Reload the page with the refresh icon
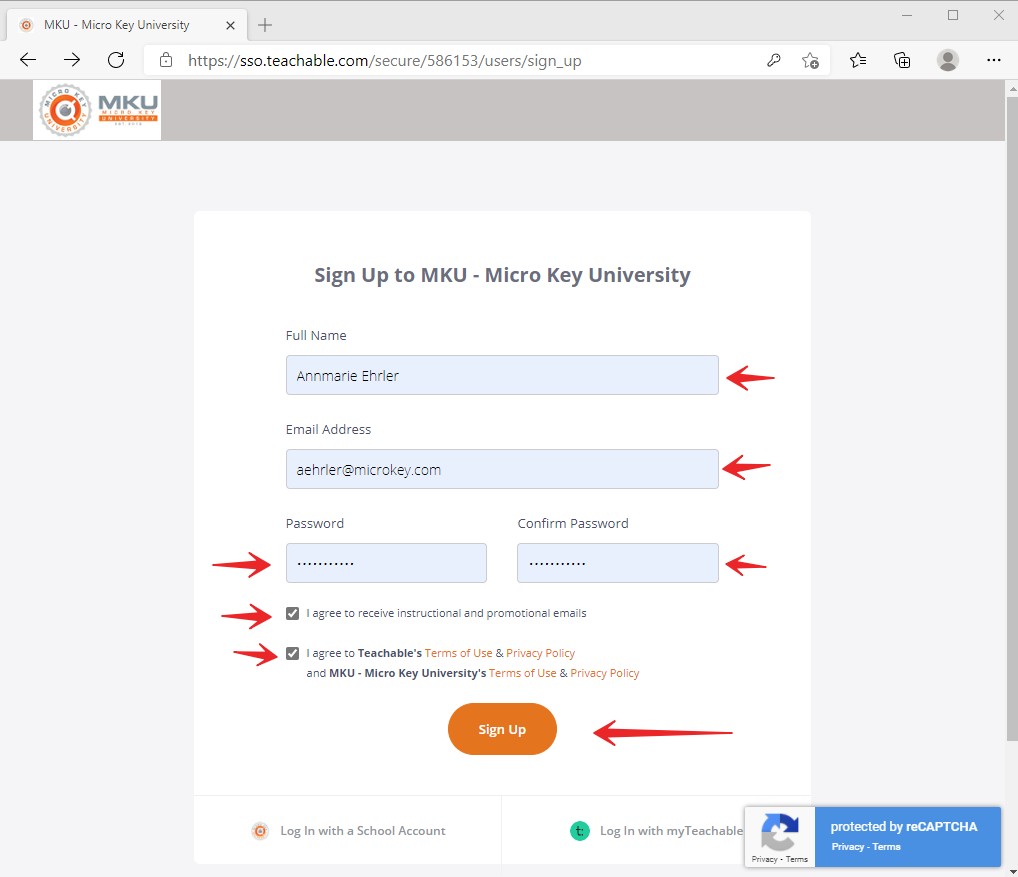Screen dimensions: 1018x877 116,60
